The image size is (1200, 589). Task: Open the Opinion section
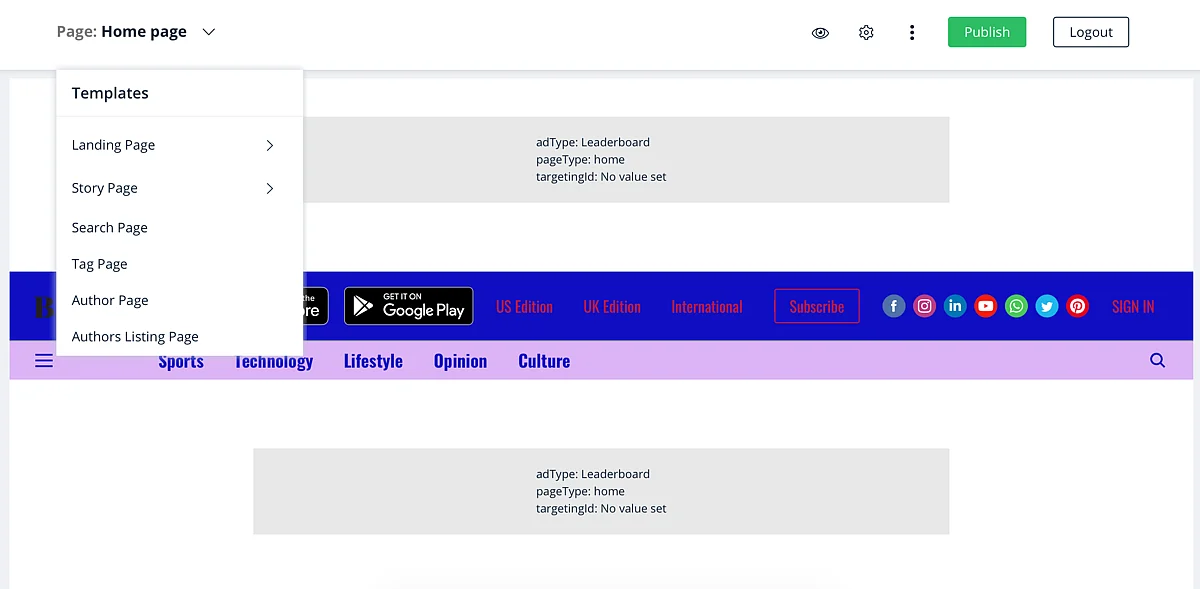coord(460,361)
